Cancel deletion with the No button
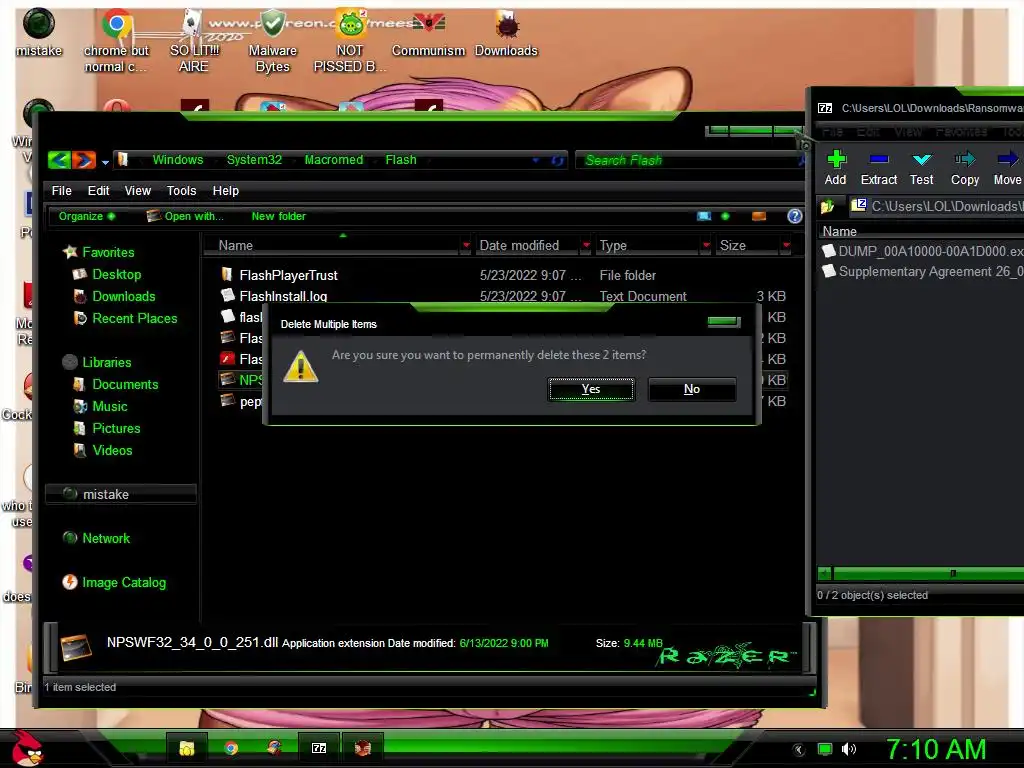This screenshot has height=768, width=1024. (x=692, y=389)
